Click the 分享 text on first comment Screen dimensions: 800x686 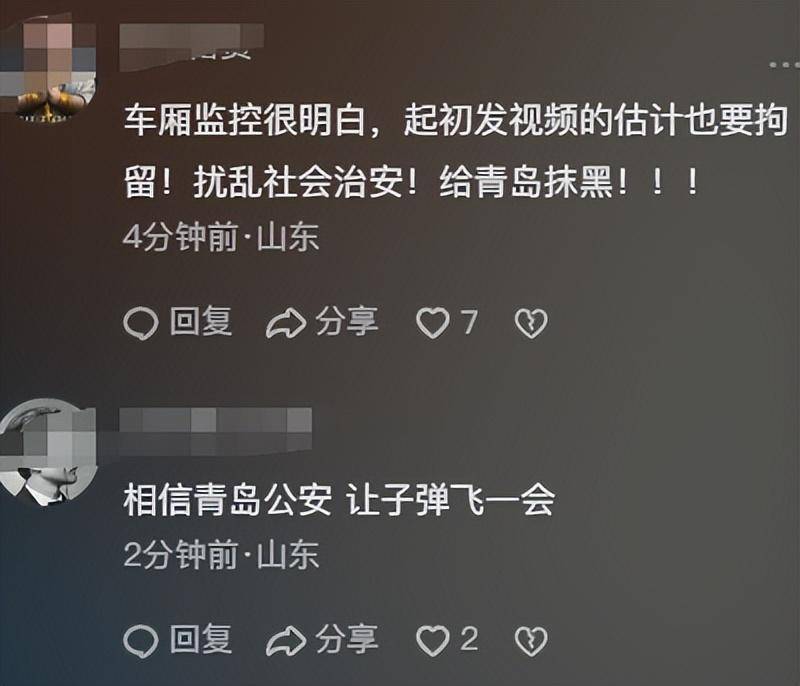(347, 322)
